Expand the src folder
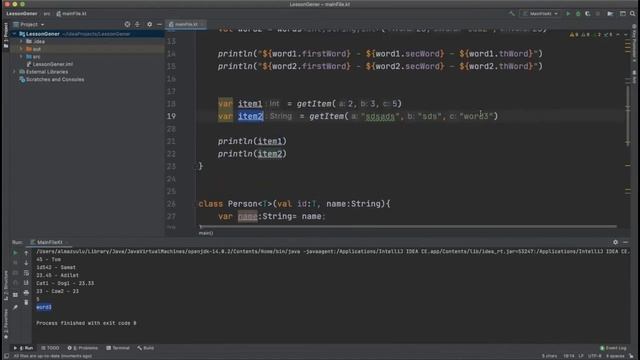 pyautogui.click(x=21, y=56)
